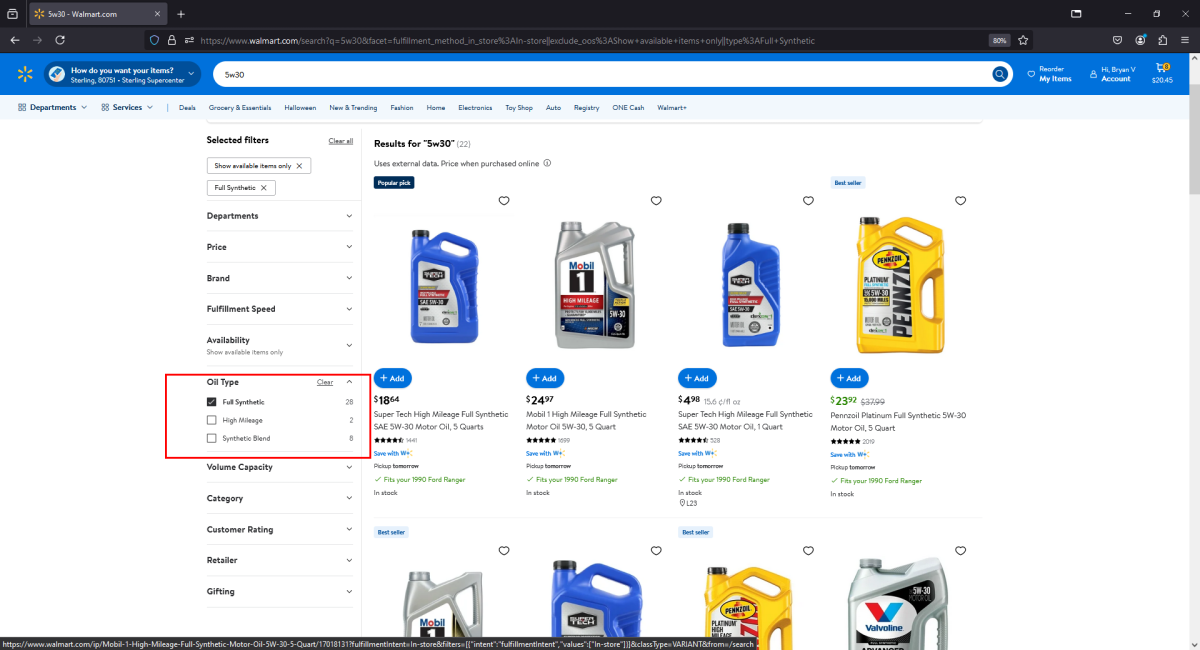The height and width of the screenshot is (650, 1200).
Task: Favorite the second-row Pennzoil High Mileage jug
Action: pyautogui.click(x=808, y=551)
